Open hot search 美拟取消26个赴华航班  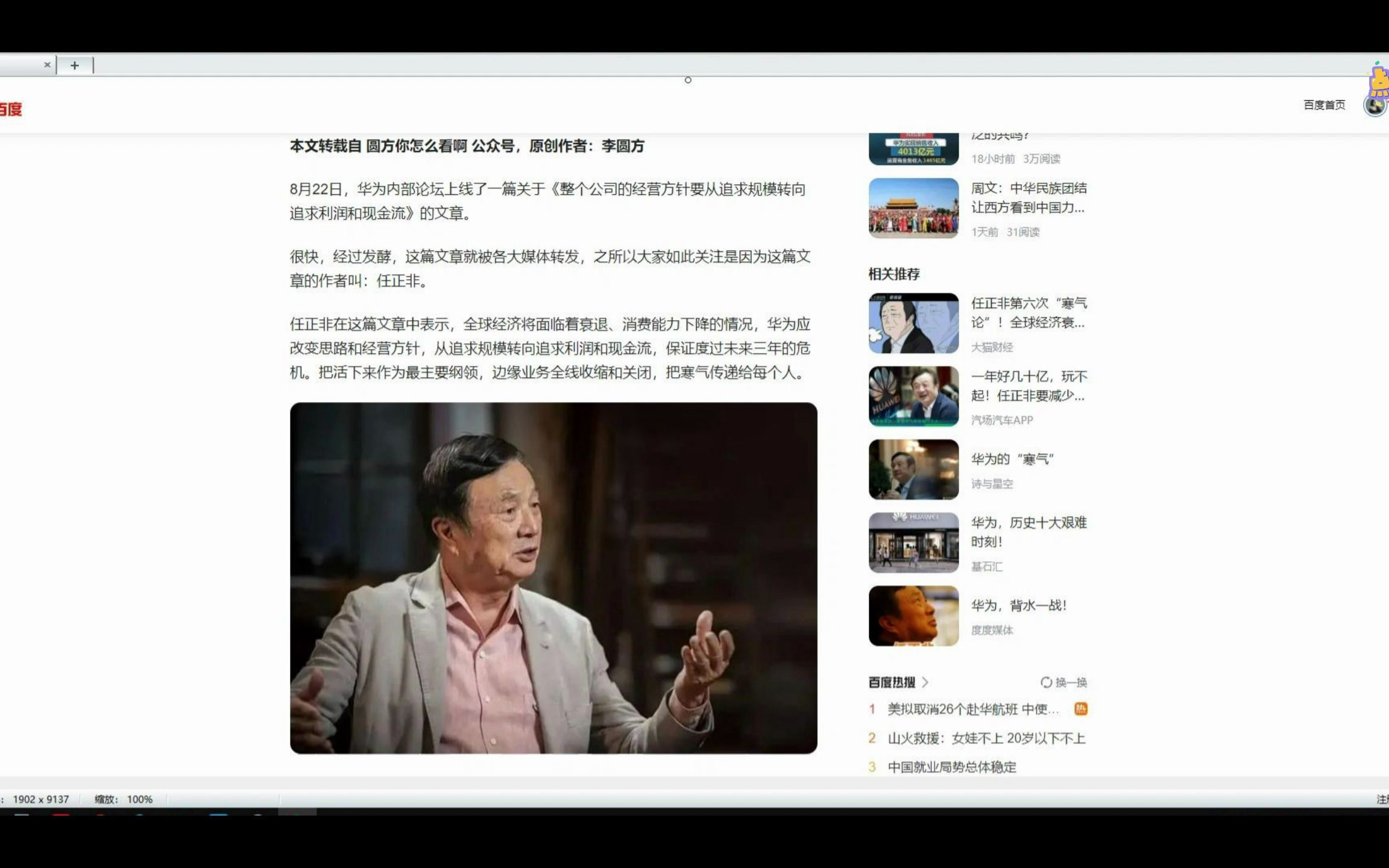click(972, 709)
